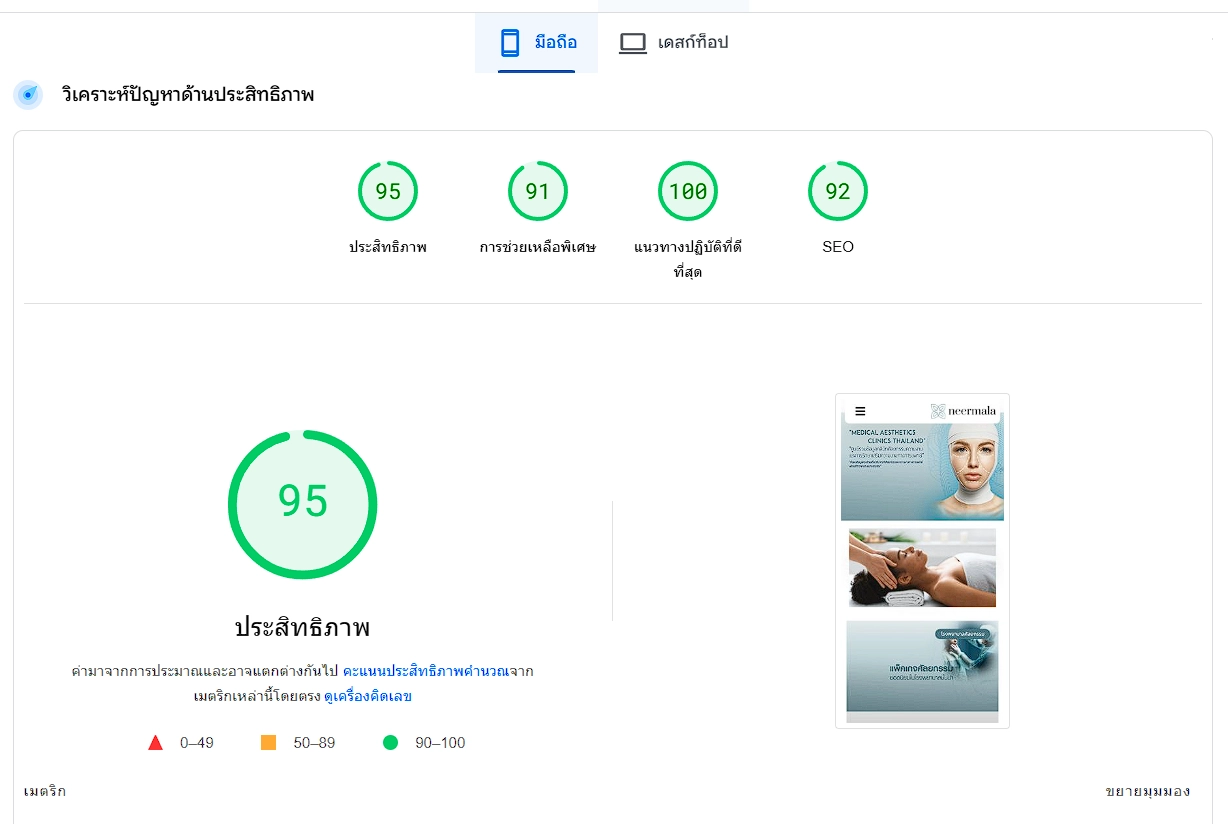Click the large 95 performance gauge

click(x=302, y=504)
